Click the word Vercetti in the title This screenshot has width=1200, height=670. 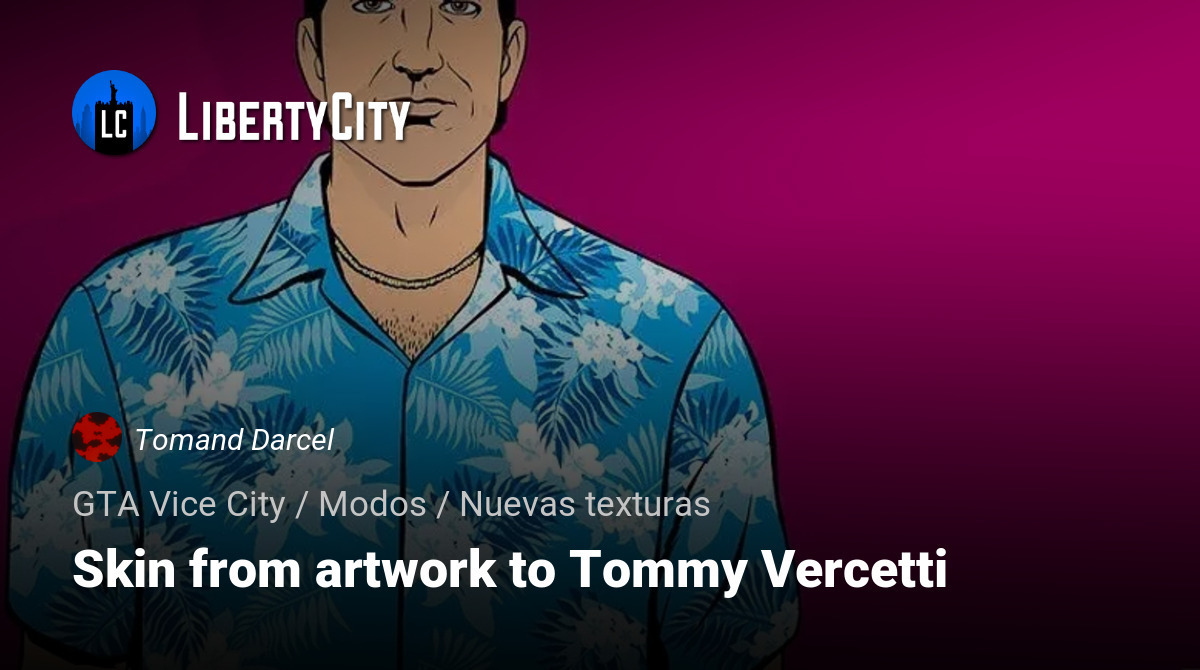(858, 570)
